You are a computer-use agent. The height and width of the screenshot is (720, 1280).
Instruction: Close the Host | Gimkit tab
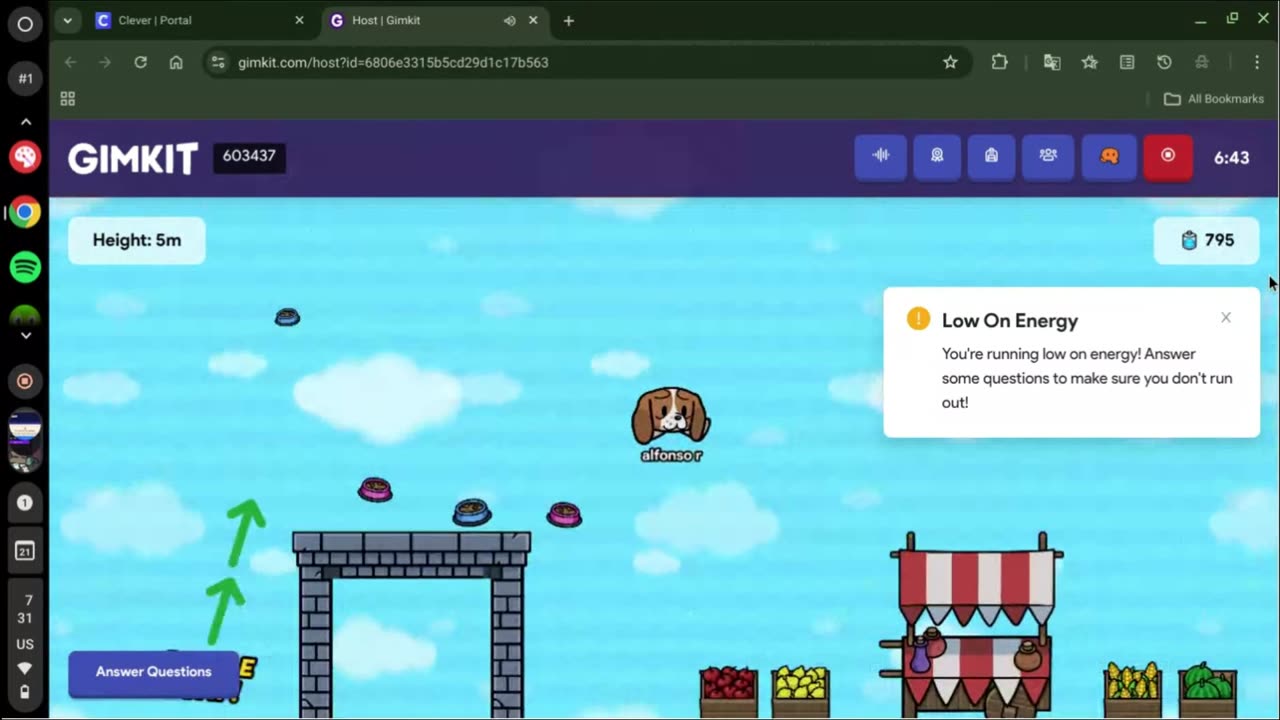tap(533, 20)
